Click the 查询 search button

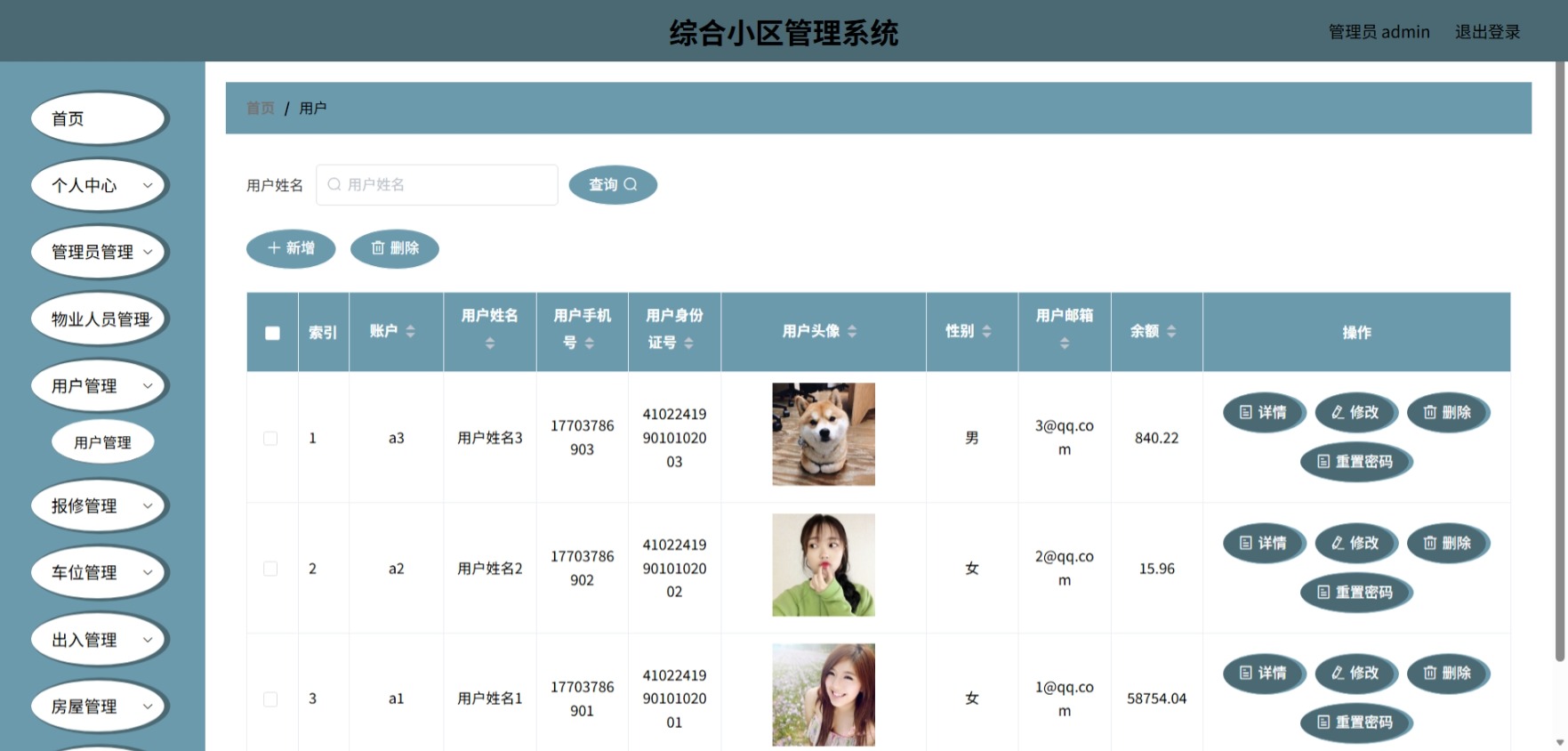click(x=613, y=184)
